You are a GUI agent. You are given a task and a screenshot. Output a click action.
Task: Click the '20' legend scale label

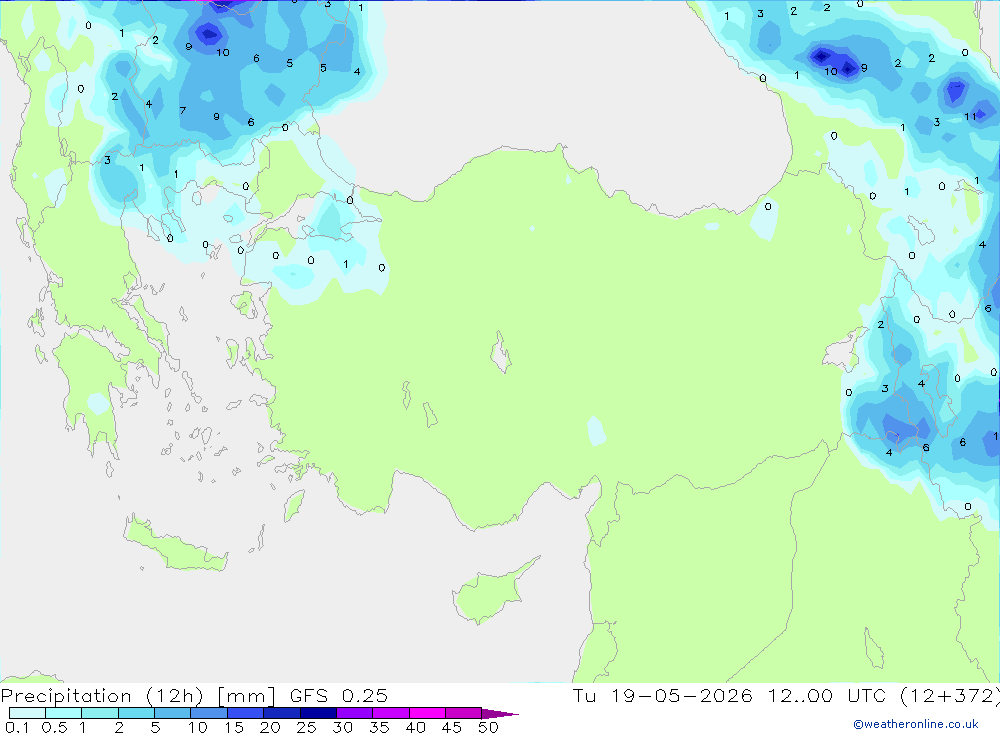point(270,727)
